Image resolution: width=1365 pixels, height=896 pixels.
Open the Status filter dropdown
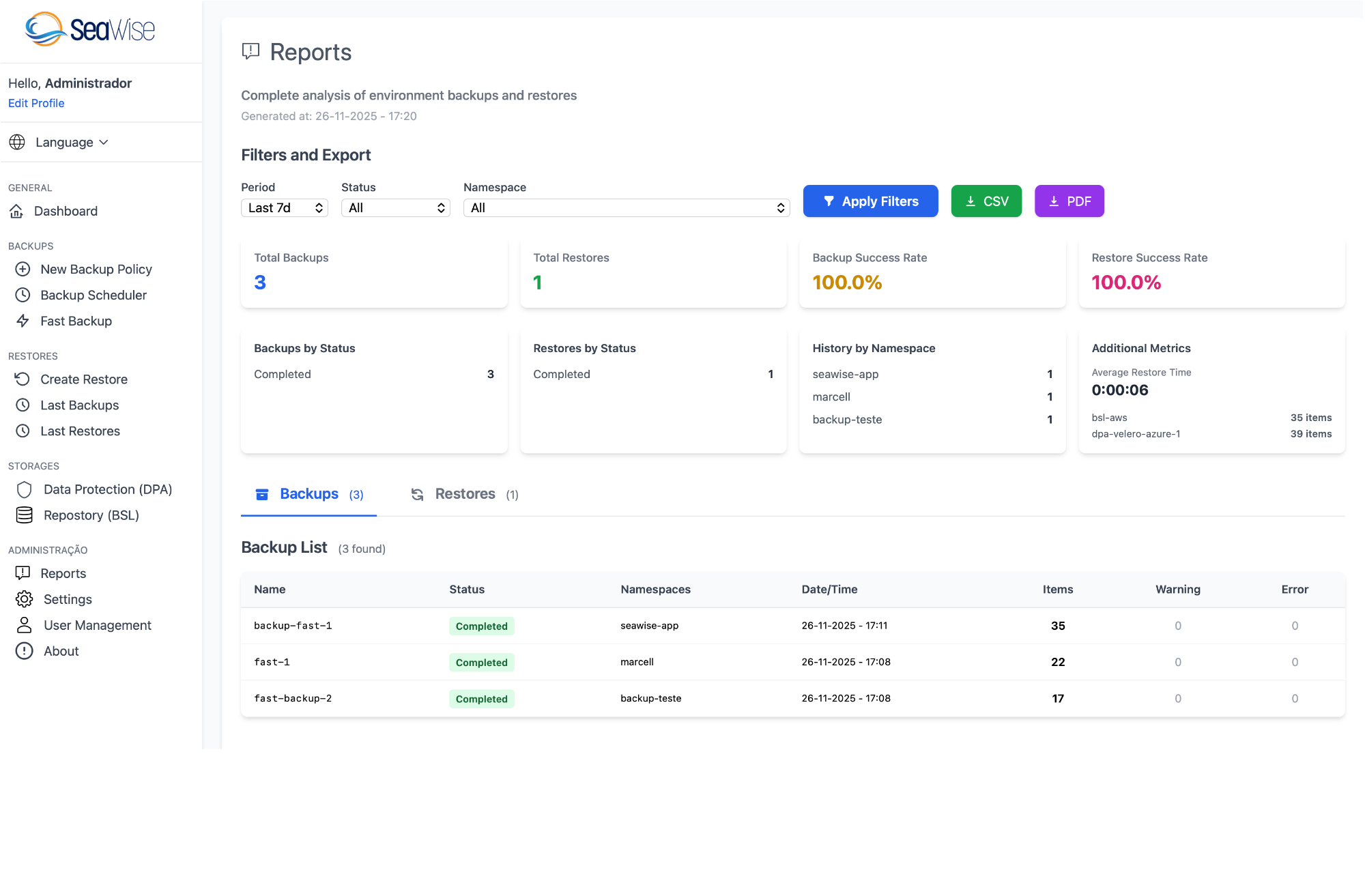[395, 208]
